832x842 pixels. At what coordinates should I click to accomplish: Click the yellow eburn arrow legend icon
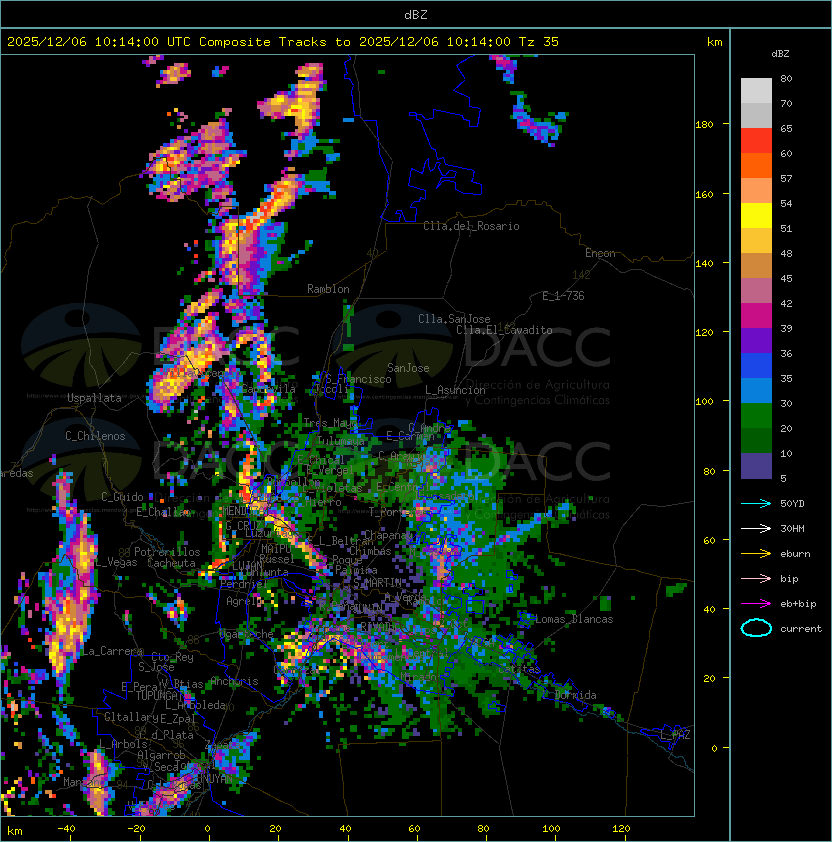[756, 554]
